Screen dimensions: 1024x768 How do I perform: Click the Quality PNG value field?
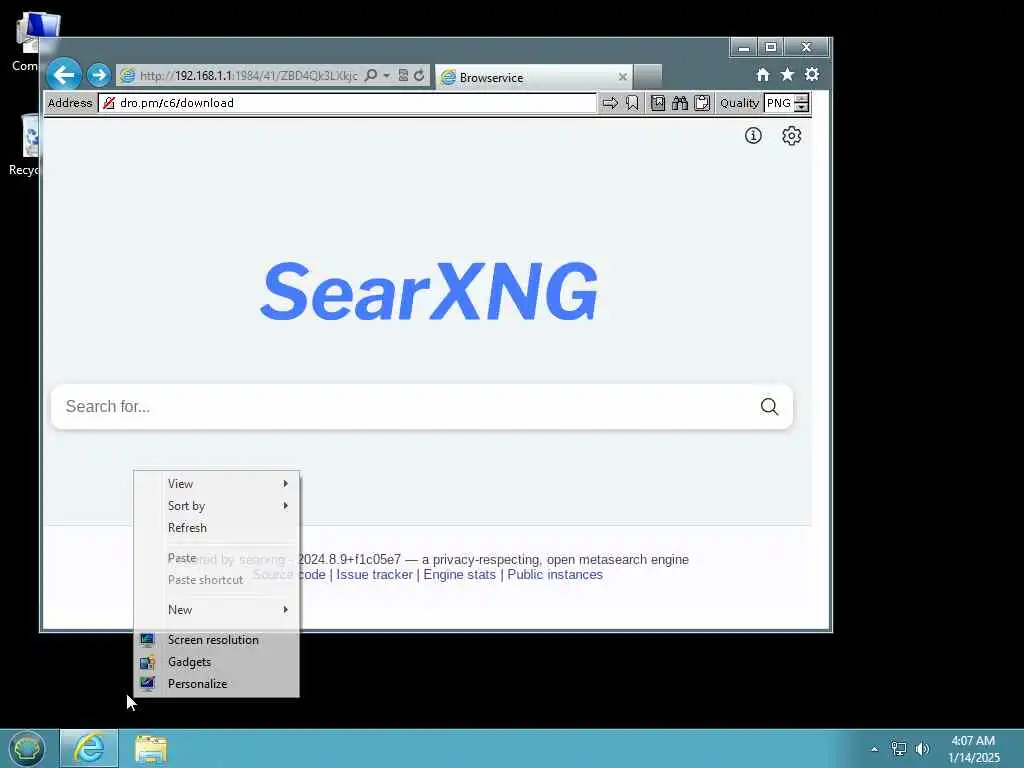(x=778, y=103)
